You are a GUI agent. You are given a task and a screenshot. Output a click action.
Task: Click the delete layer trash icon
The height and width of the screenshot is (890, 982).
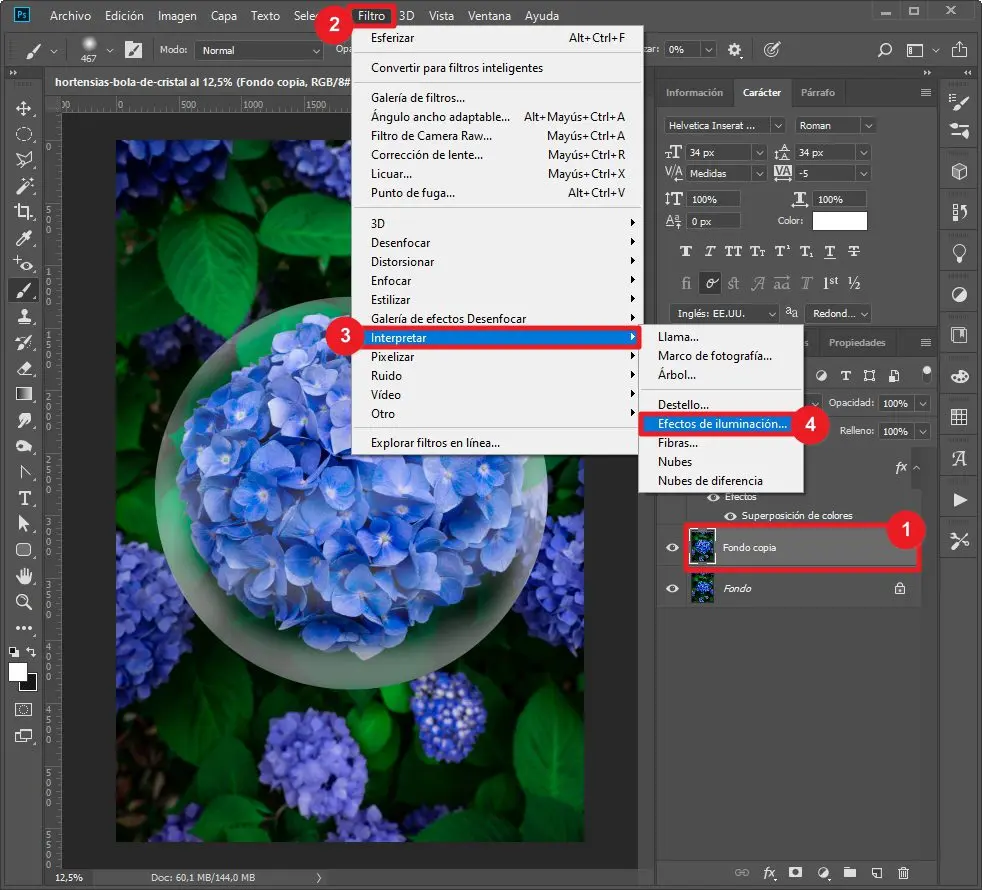[904, 873]
